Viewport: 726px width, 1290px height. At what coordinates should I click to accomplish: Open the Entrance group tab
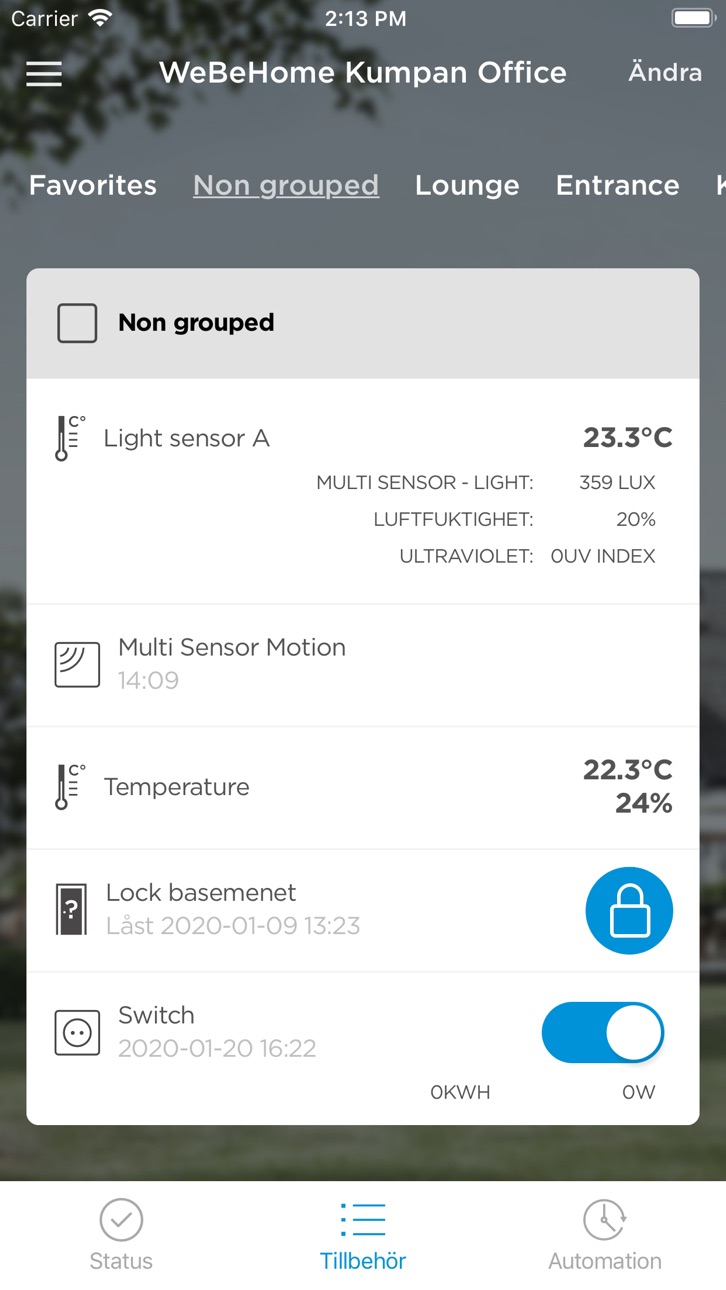pos(617,185)
